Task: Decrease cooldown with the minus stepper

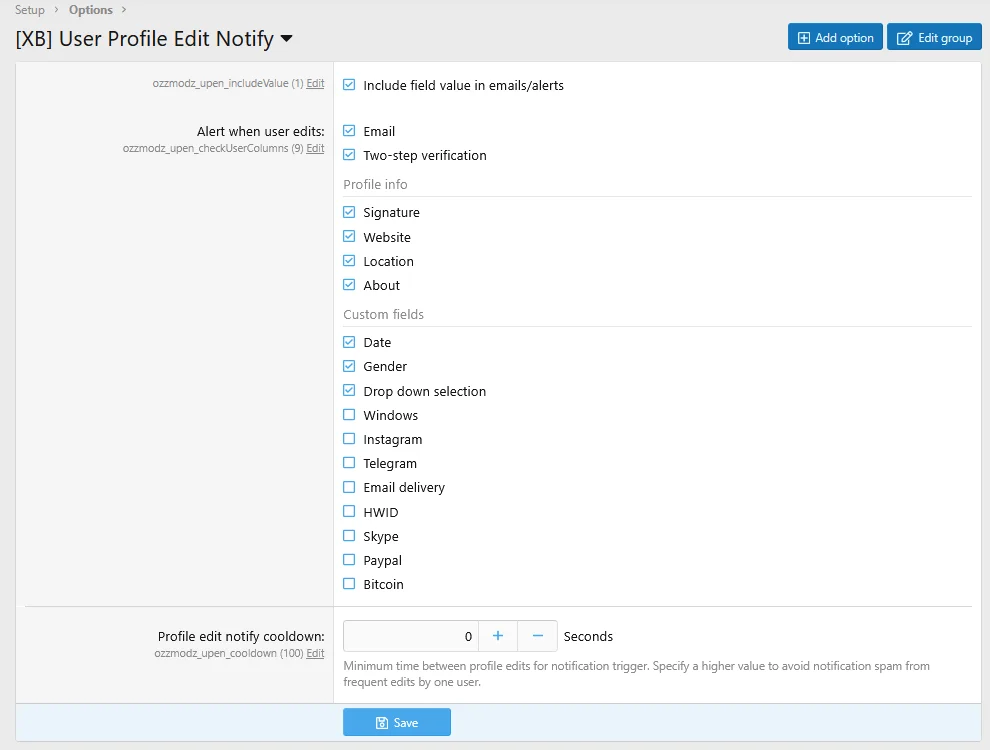Action: 537,636
